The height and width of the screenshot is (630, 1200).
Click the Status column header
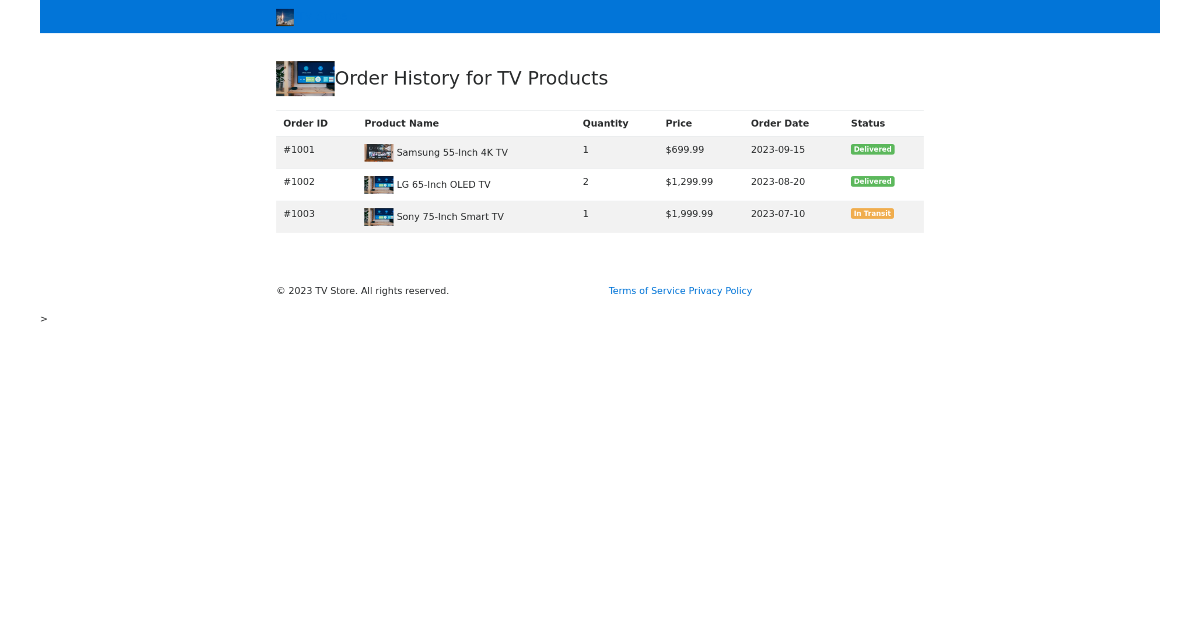click(866, 123)
